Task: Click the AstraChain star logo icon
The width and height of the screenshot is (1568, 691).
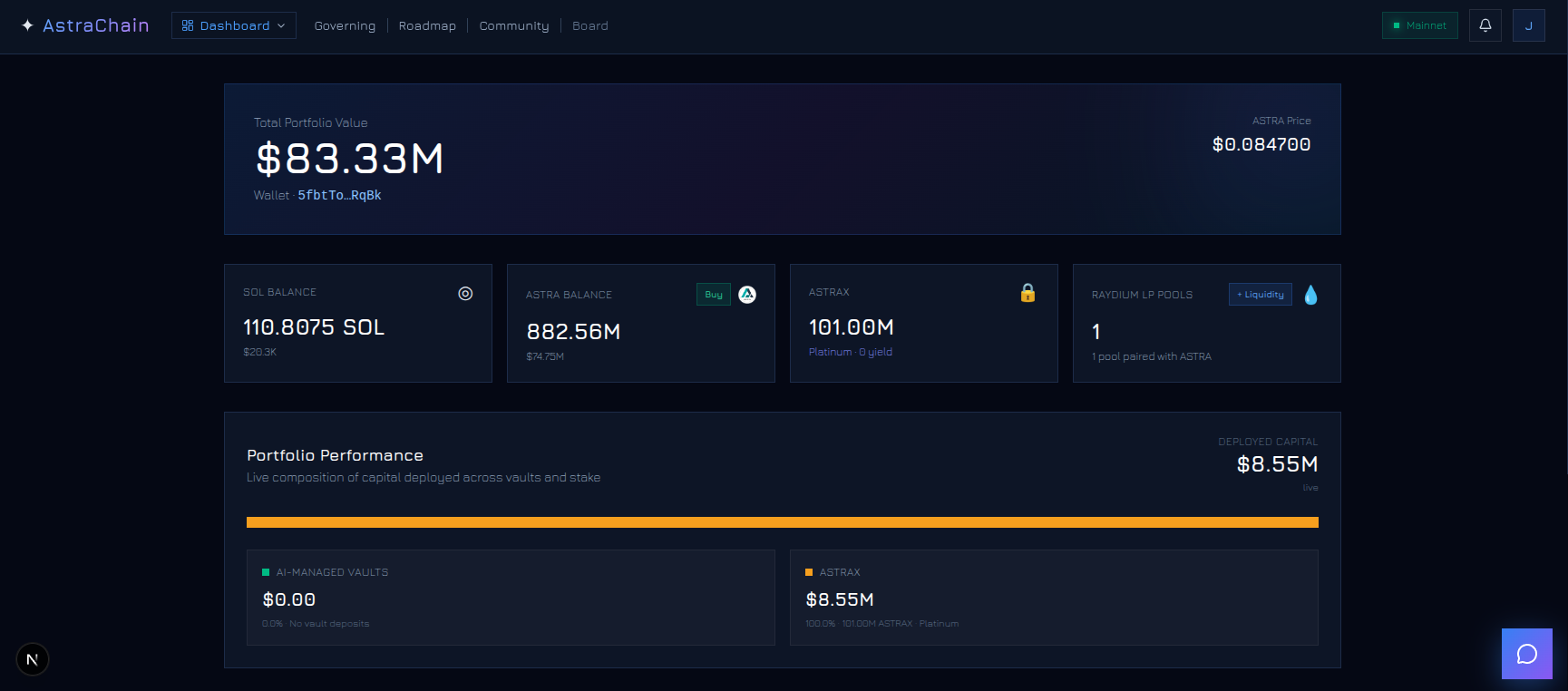Action: [x=27, y=25]
